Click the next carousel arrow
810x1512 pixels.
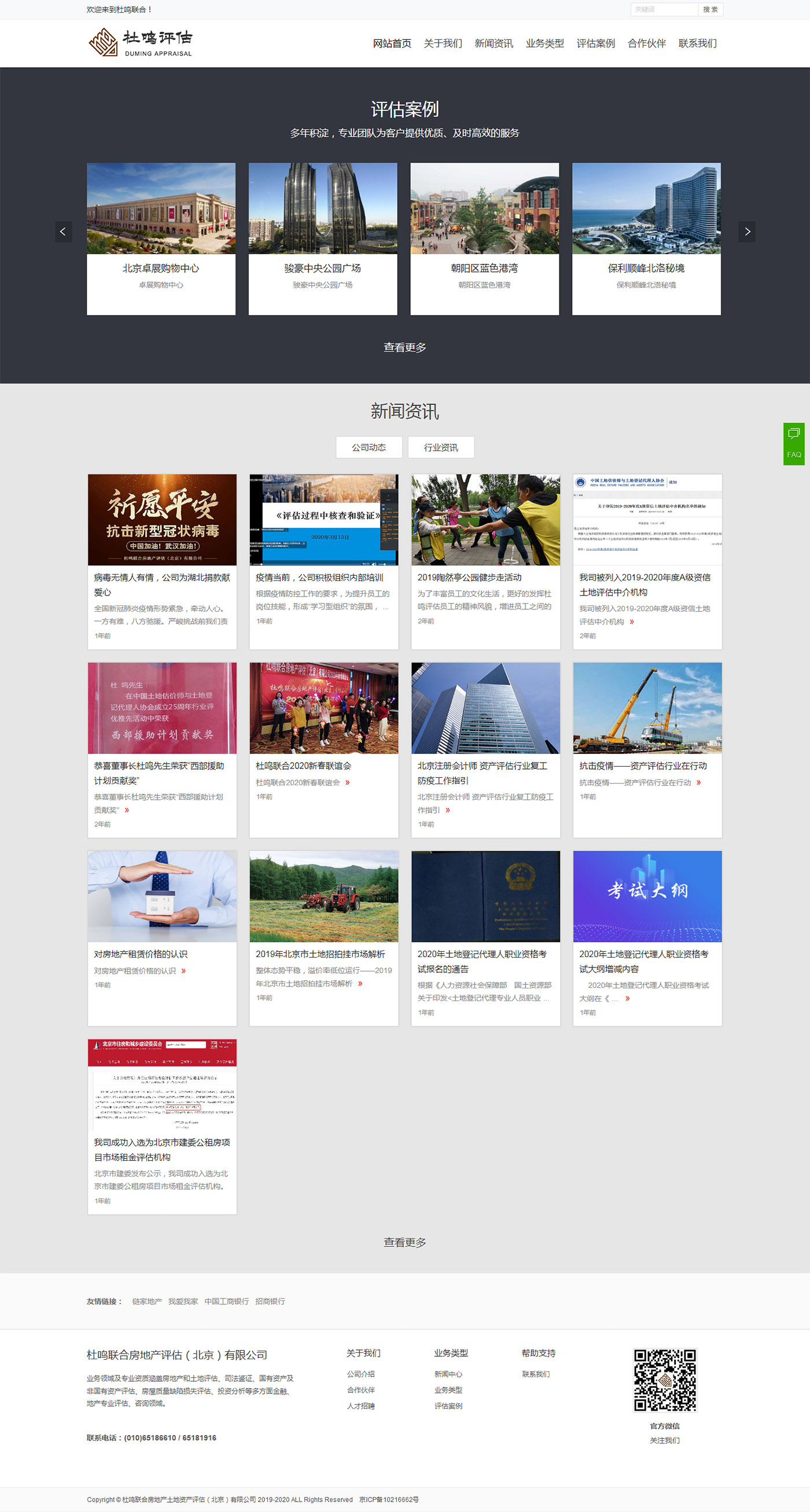coord(746,231)
